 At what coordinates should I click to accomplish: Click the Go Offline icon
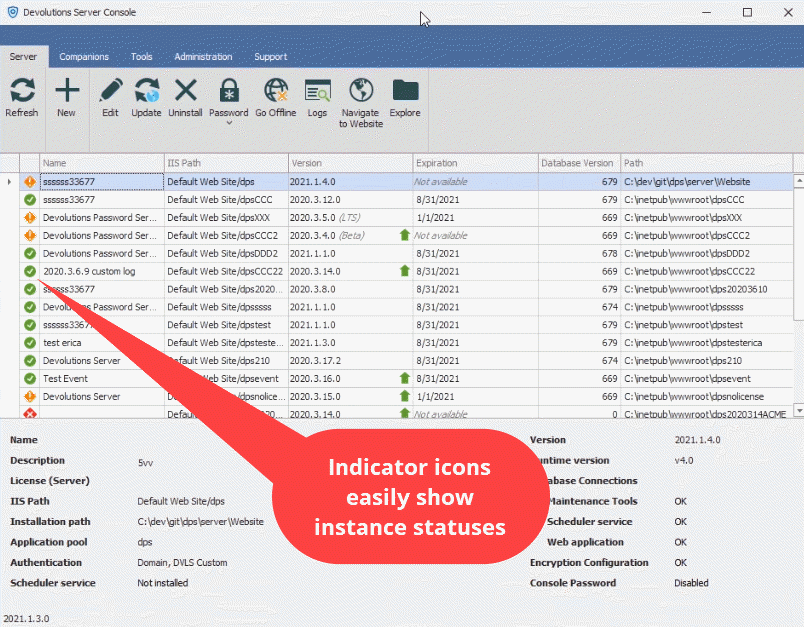[275, 91]
